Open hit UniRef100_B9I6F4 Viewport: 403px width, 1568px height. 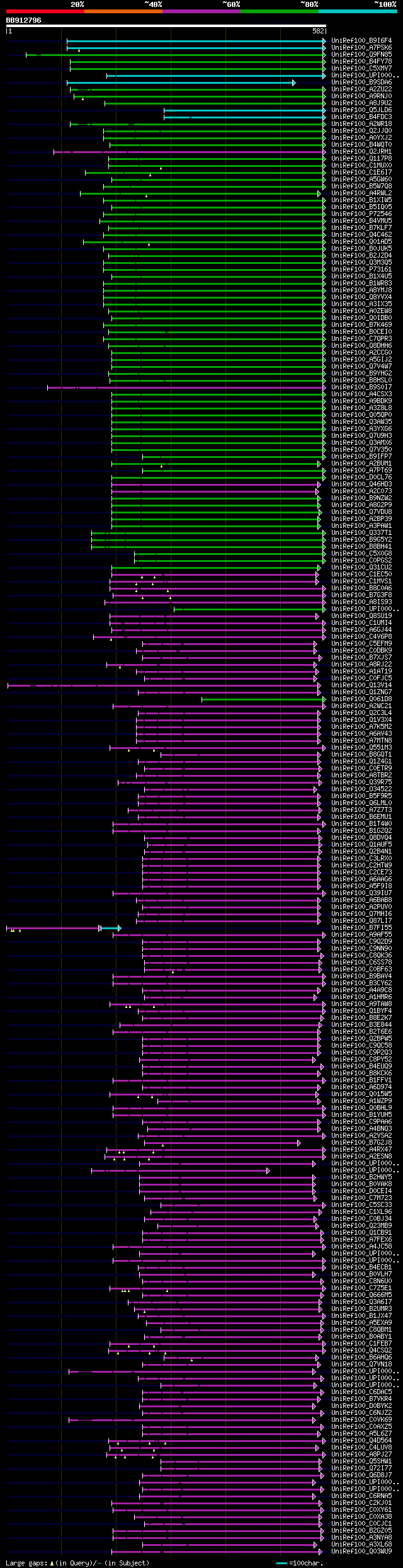361,41
